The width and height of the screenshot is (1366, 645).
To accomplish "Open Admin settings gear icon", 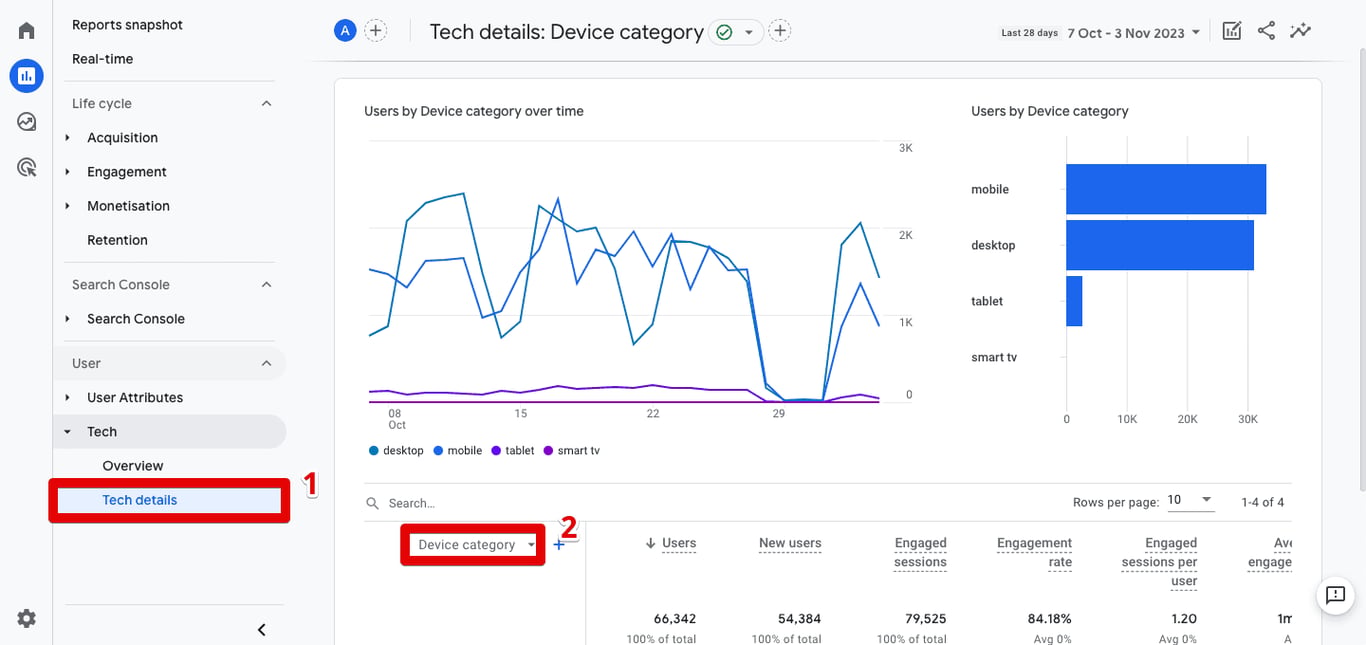I will 27,619.
